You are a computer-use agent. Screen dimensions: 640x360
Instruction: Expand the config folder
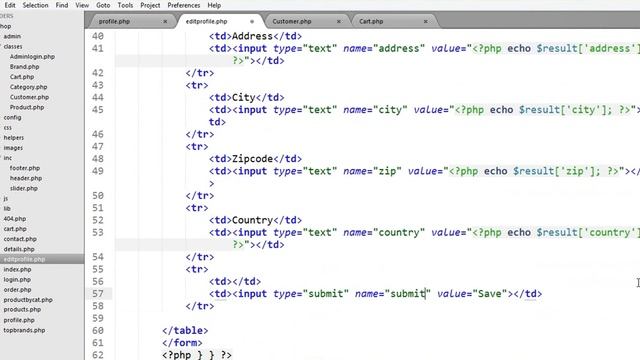point(12,118)
